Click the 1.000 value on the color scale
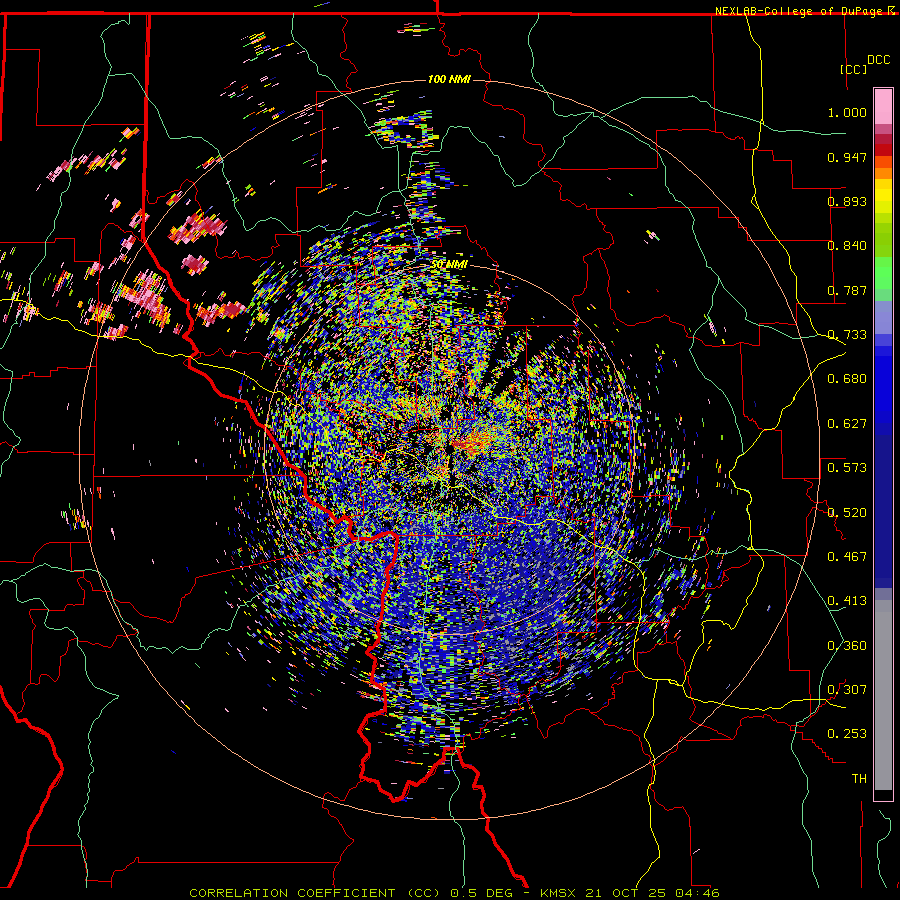The width and height of the screenshot is (900, 900). tap(847, 112)
